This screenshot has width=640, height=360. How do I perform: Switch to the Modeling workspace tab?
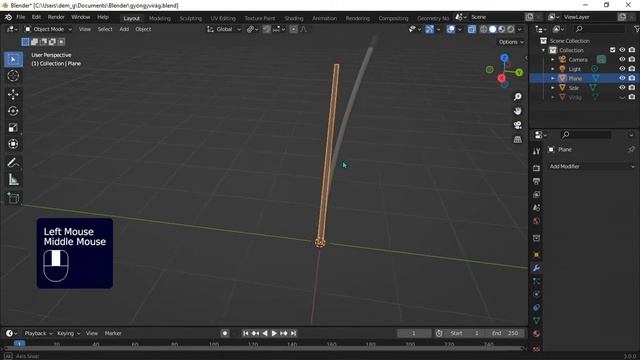[x=160, y=18]
